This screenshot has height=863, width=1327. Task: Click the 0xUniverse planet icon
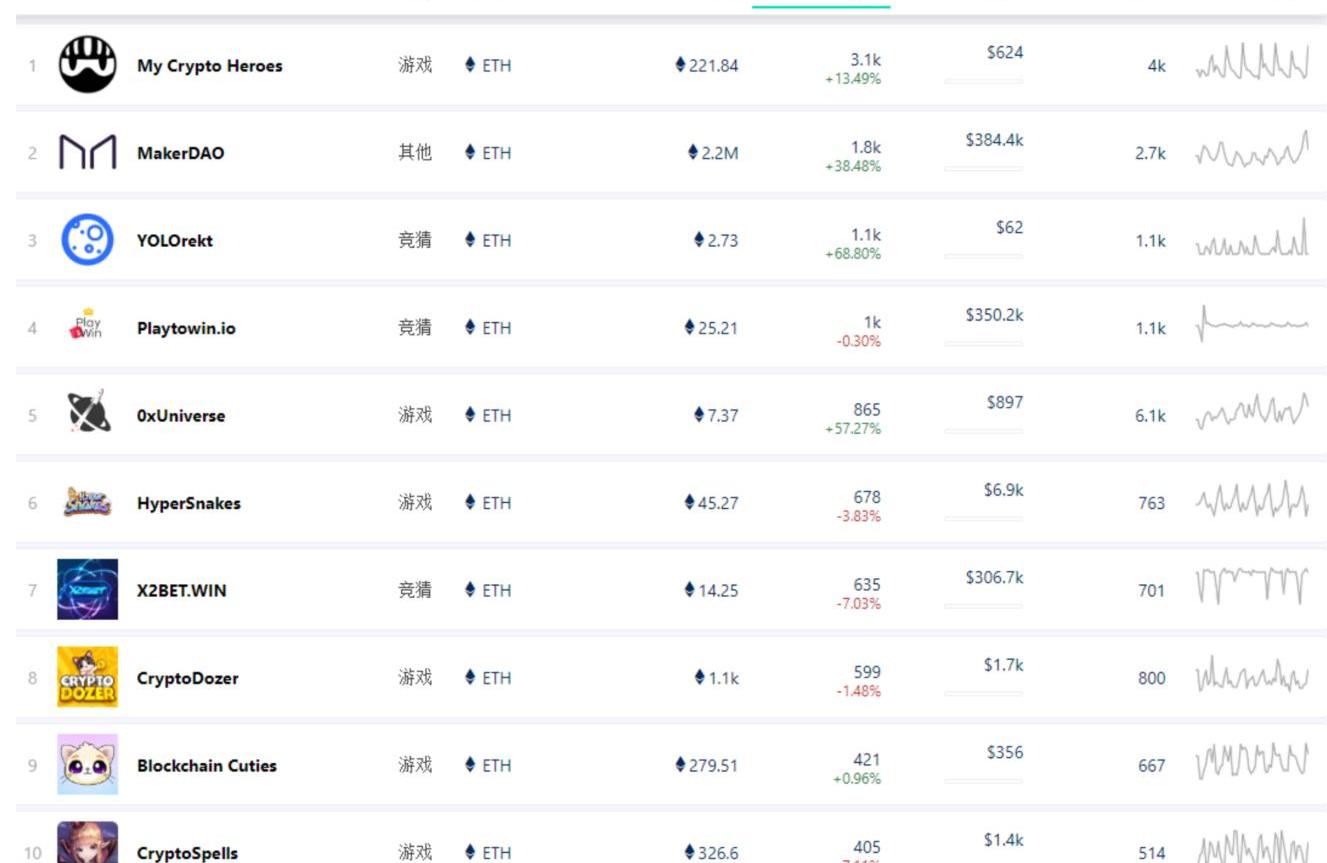click(x=87, y=414)
